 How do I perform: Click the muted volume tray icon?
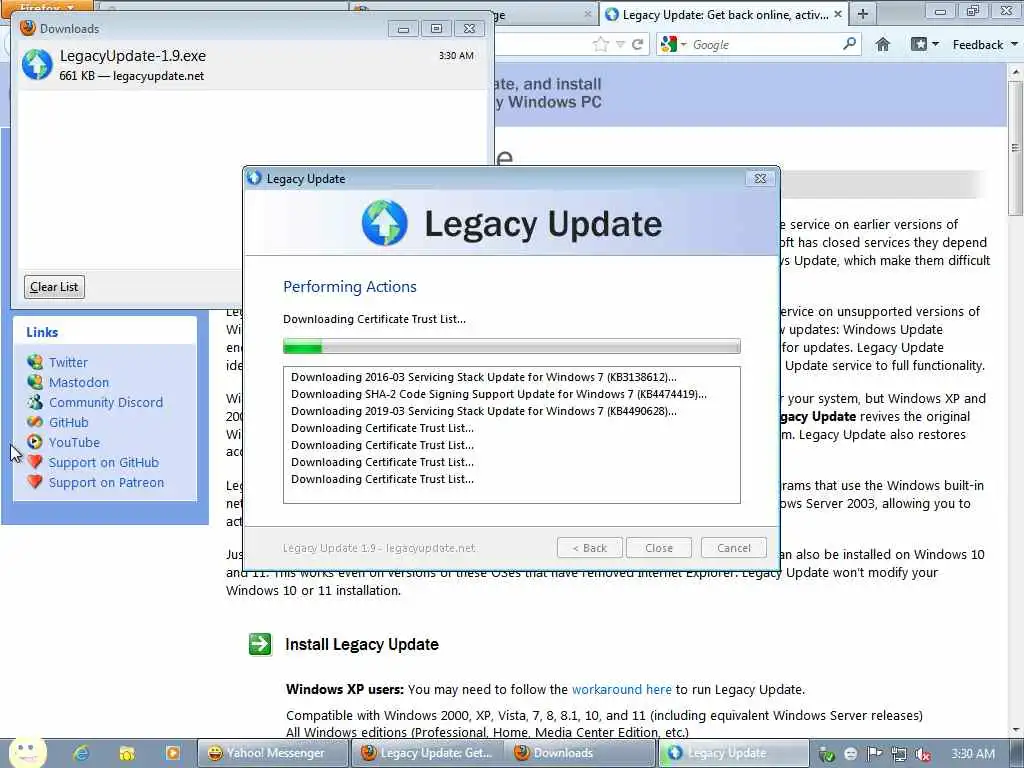pyautogui.click(x=923, y=754)
